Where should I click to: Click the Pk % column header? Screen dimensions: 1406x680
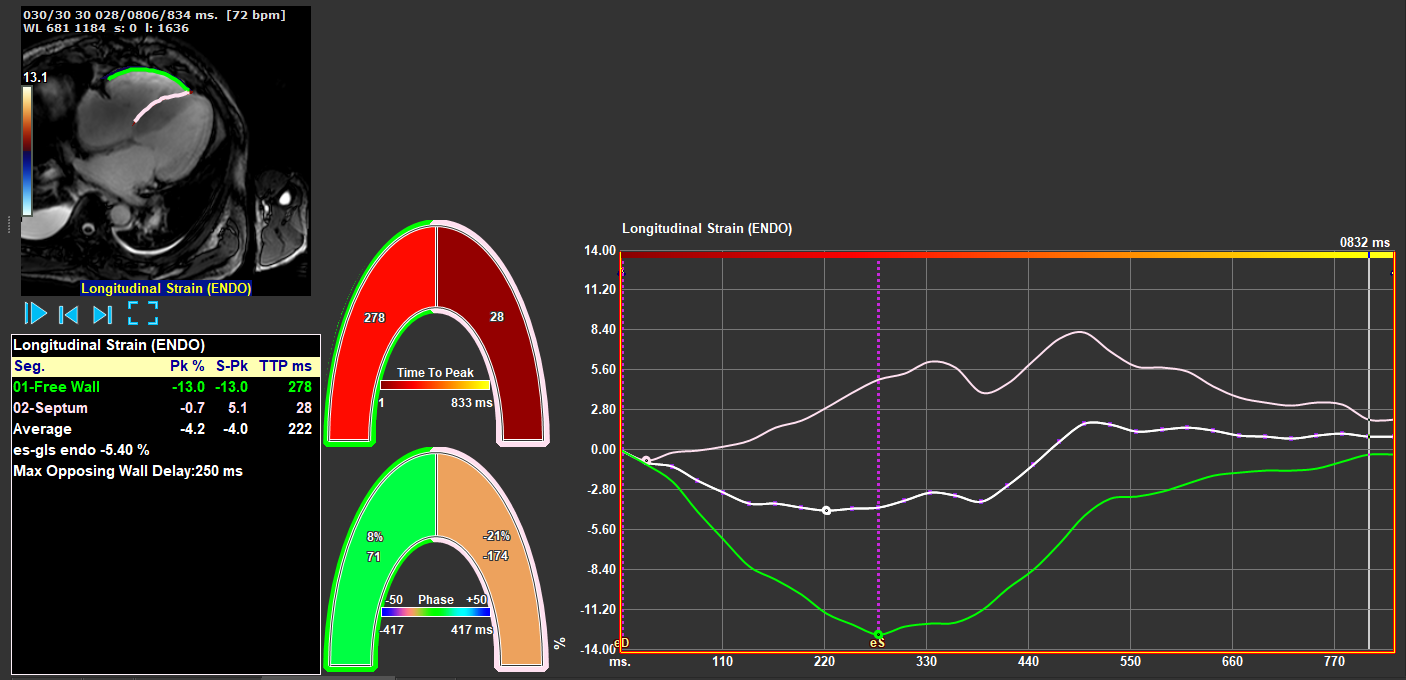coord(188,366)
